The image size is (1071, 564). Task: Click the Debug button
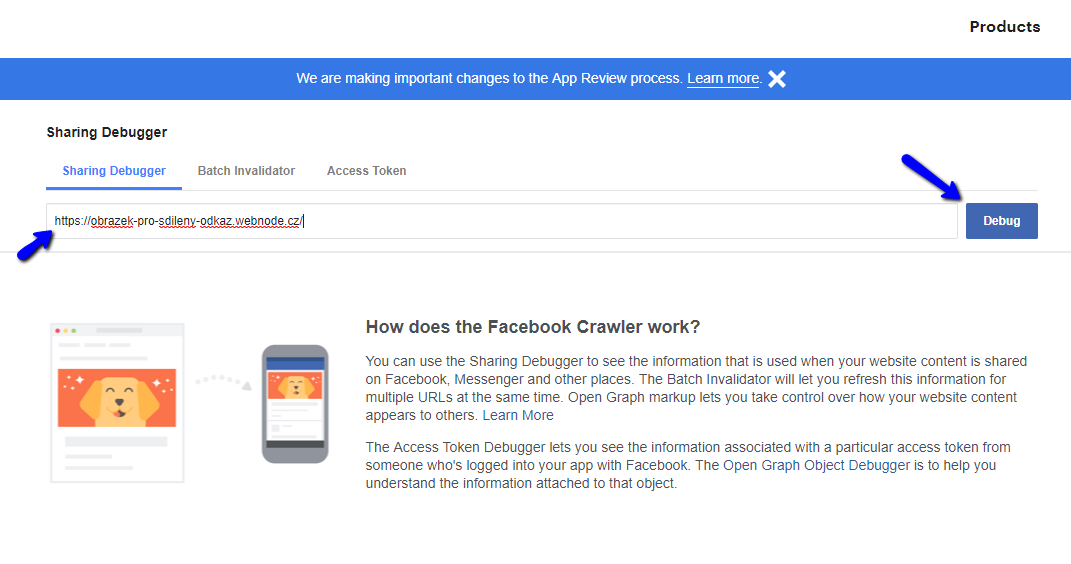coord(1001,221)
